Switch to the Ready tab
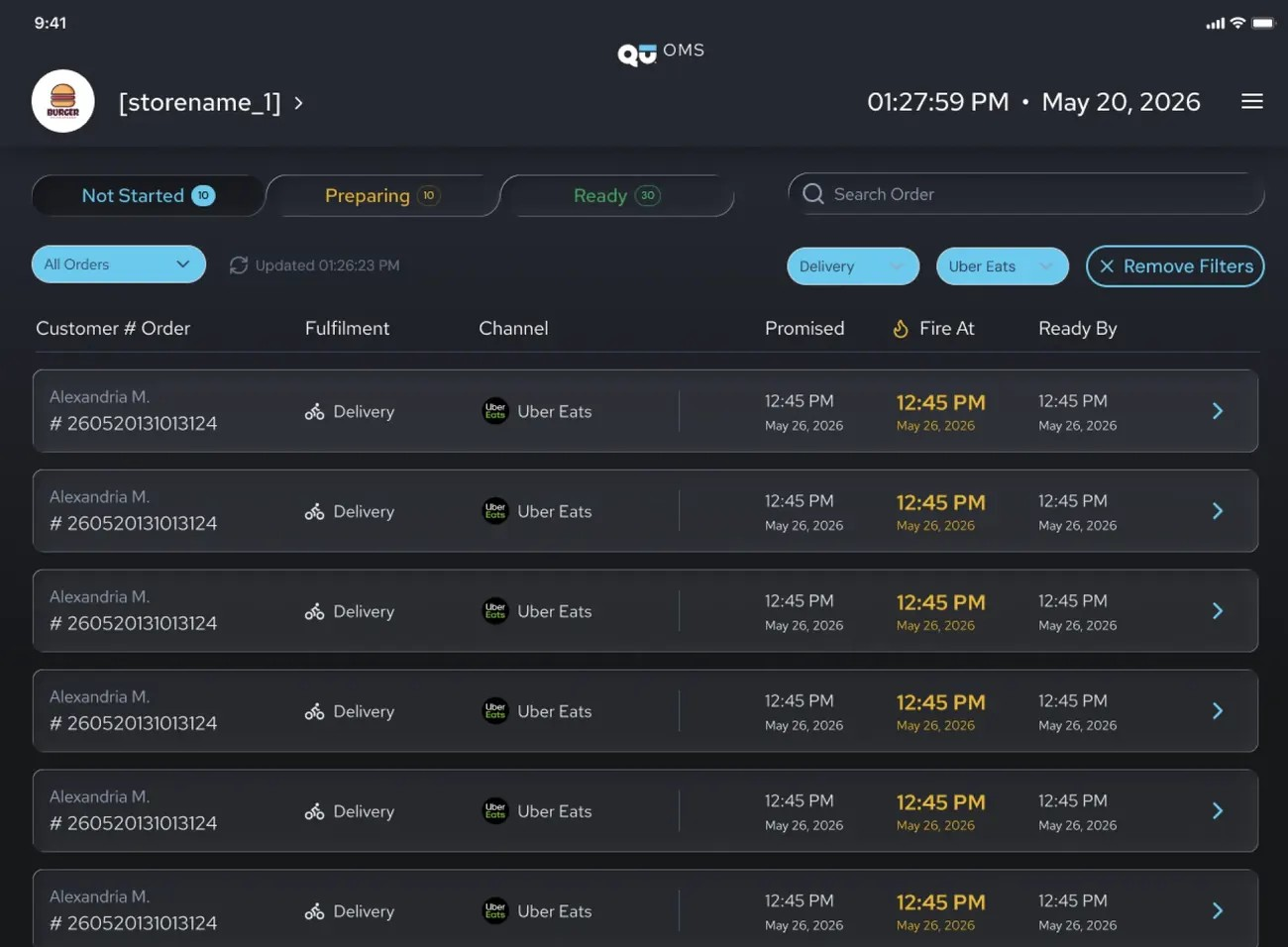 pyautogui.click(x=616, y=196)
